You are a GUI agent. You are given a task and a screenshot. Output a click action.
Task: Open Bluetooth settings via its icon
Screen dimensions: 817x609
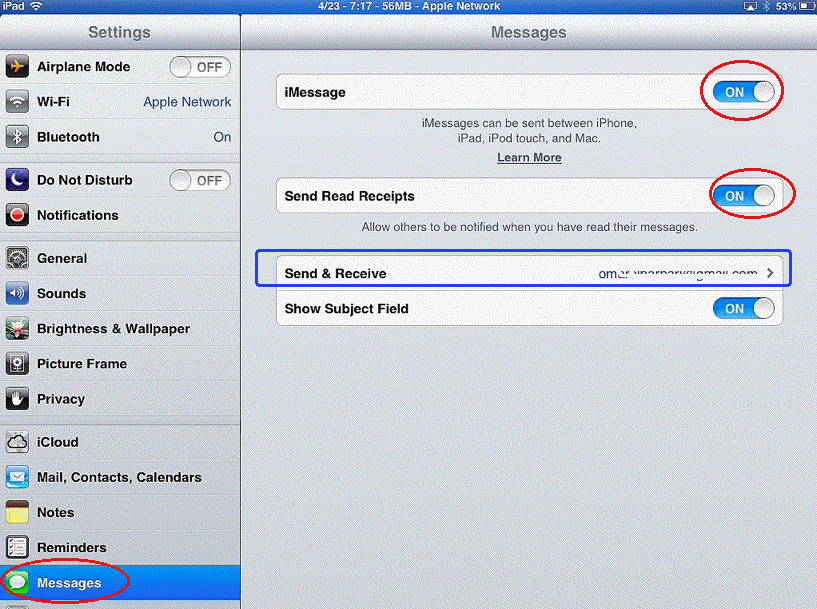tap(18, 137)
